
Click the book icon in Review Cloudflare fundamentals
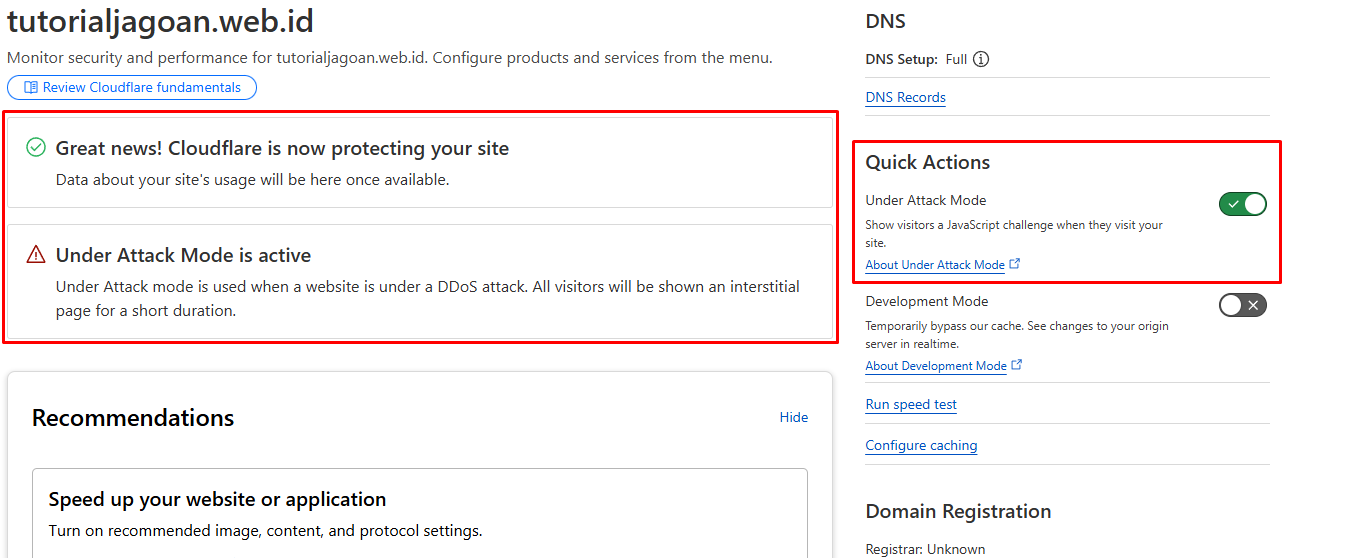point(31,88)
